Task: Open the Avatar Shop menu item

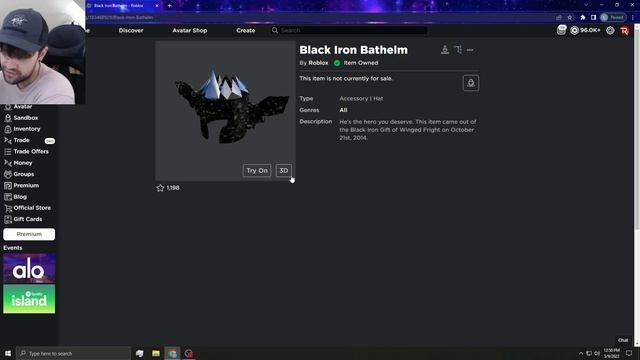Action: pyautogui.click(x=190, y=30)
